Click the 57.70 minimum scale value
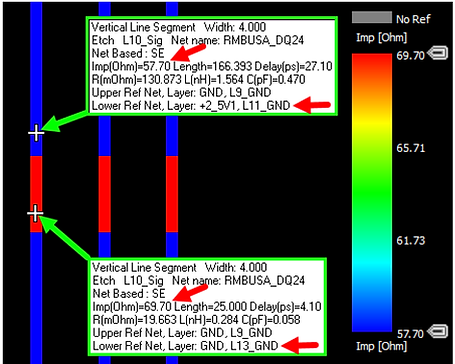The height and width of the screenshot is (364, 455). pyautogui.click(x=411, y=333)
